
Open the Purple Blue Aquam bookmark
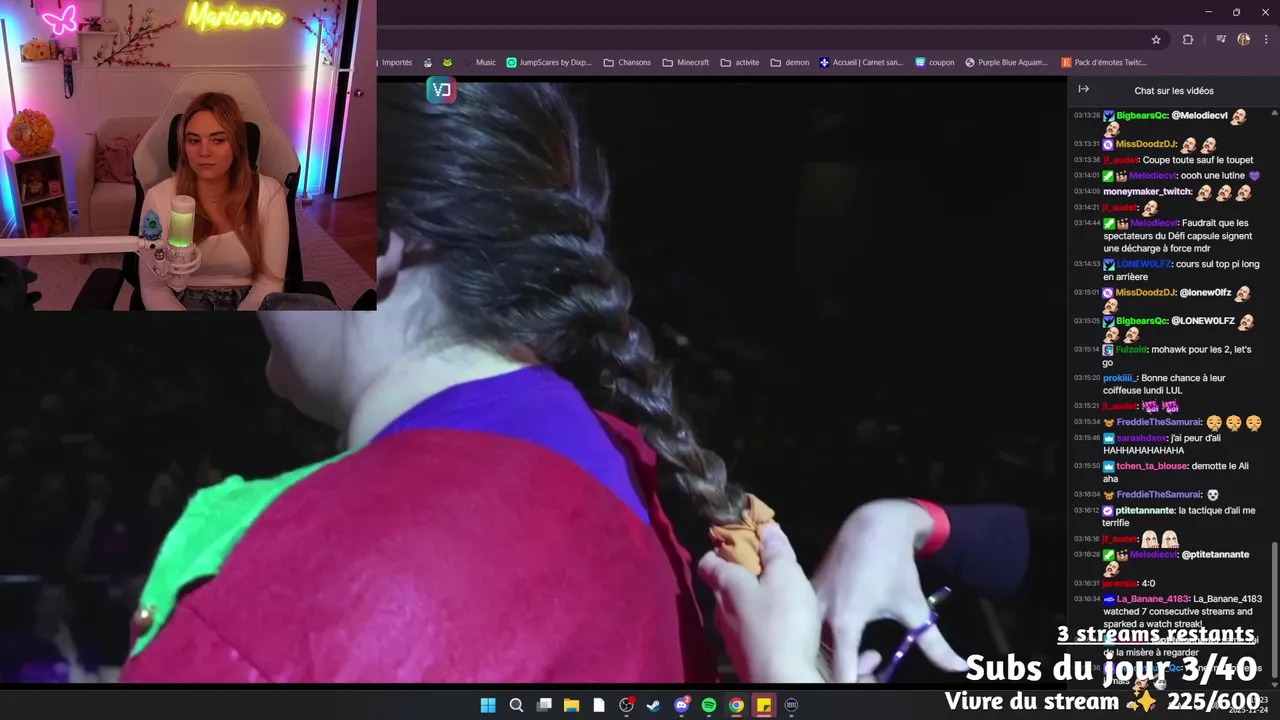tap(1007, 62)
